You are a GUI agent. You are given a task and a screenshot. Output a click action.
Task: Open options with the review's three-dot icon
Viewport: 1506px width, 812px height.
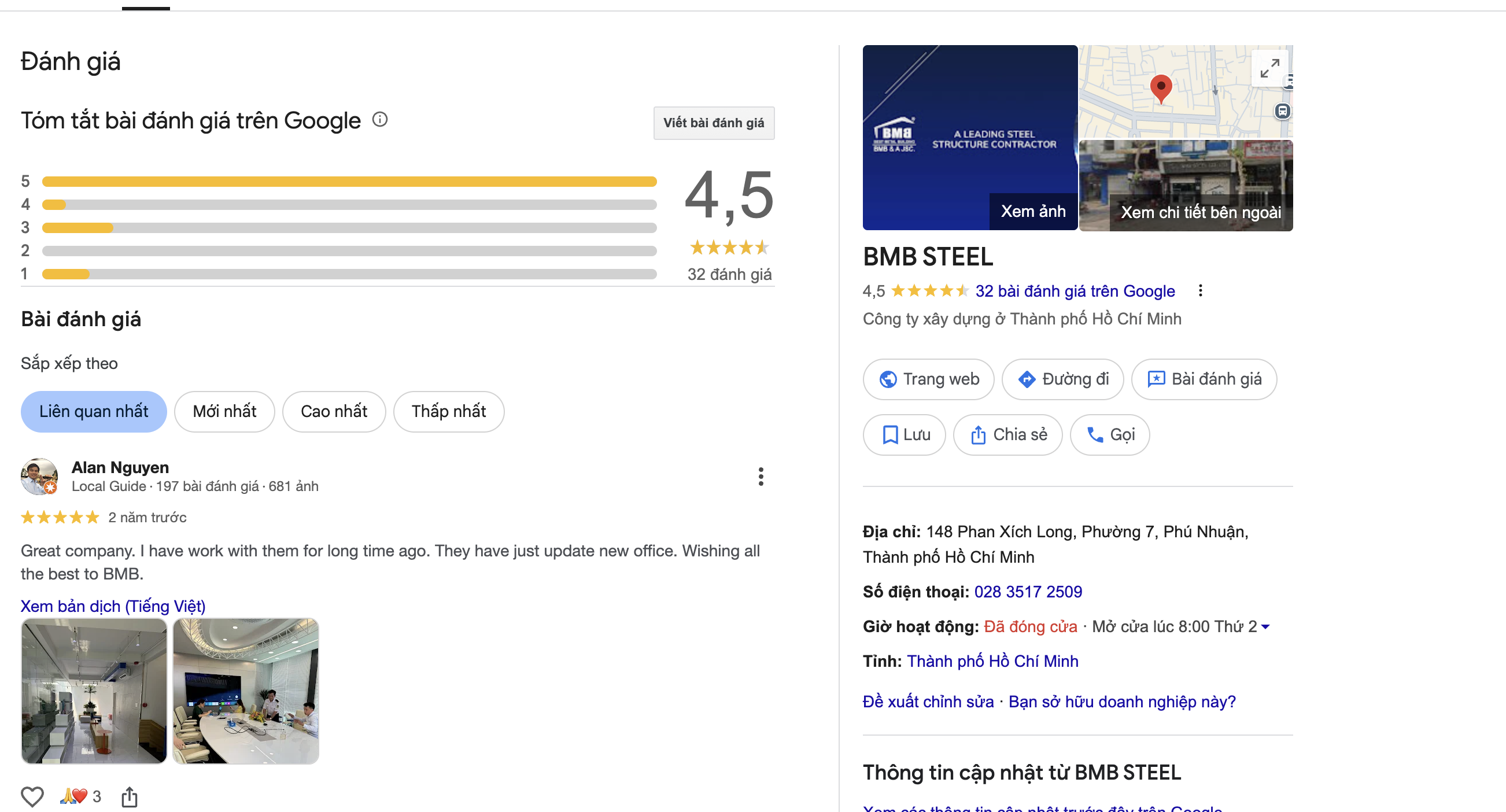point(761,477)
